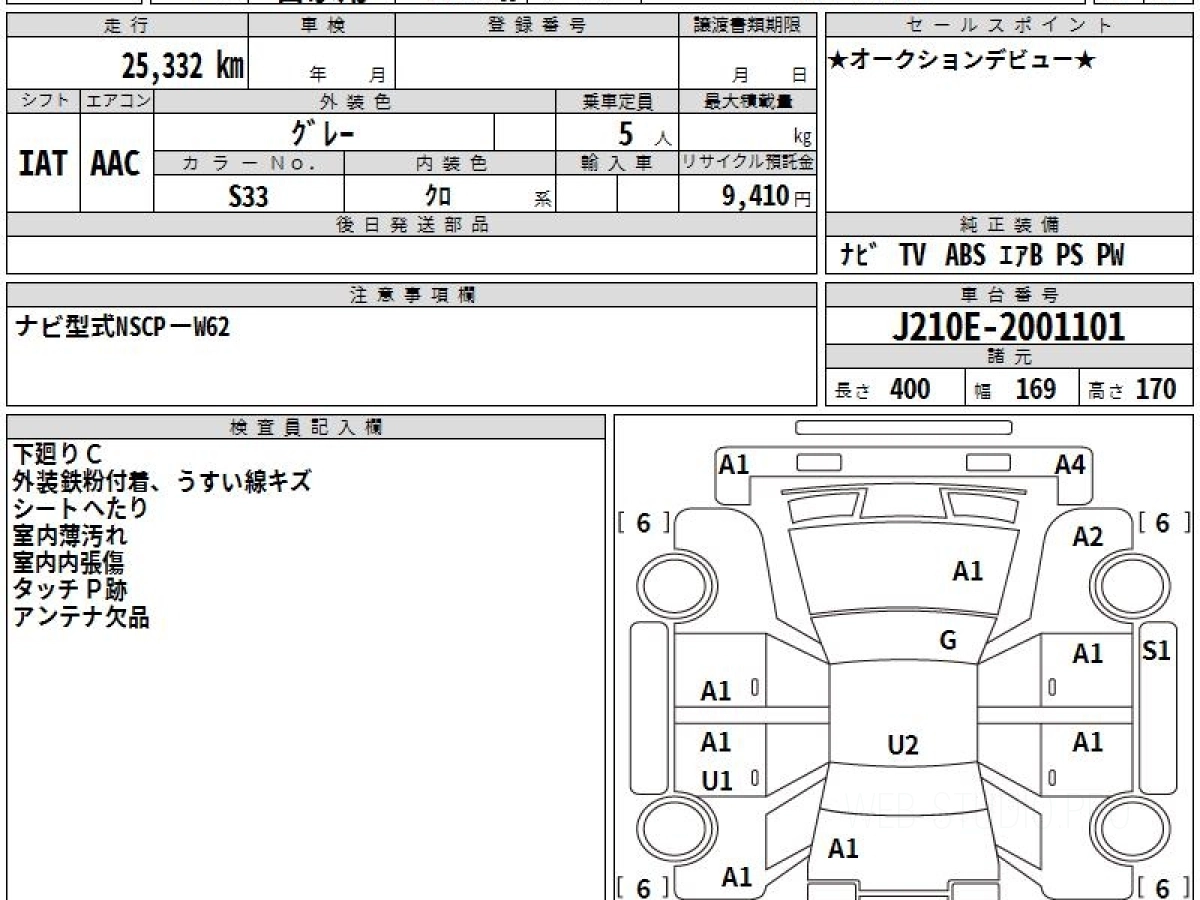The height and width of the screenshot is (900, 1200).
Task: Click the 検査員記入欄 header
Action: (306, 426)
